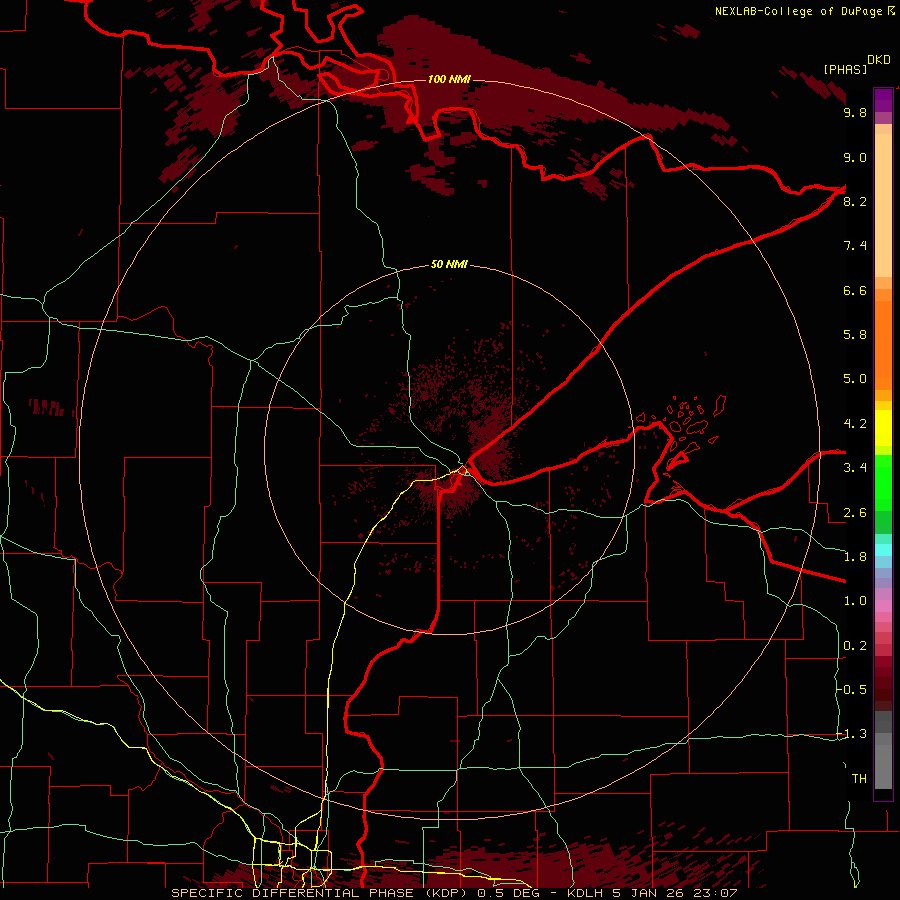Click the 5.0 value on the color scale
900x900 pixels.
pyautogui.click(x=855, y=379)
